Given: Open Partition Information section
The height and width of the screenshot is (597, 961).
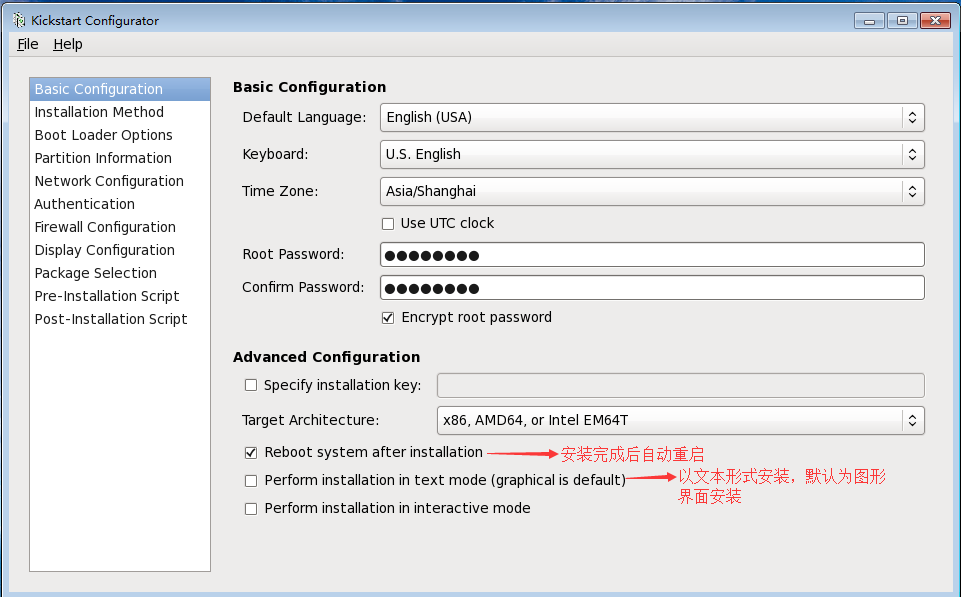Looking at the screenshot, I should coord(120,158).
